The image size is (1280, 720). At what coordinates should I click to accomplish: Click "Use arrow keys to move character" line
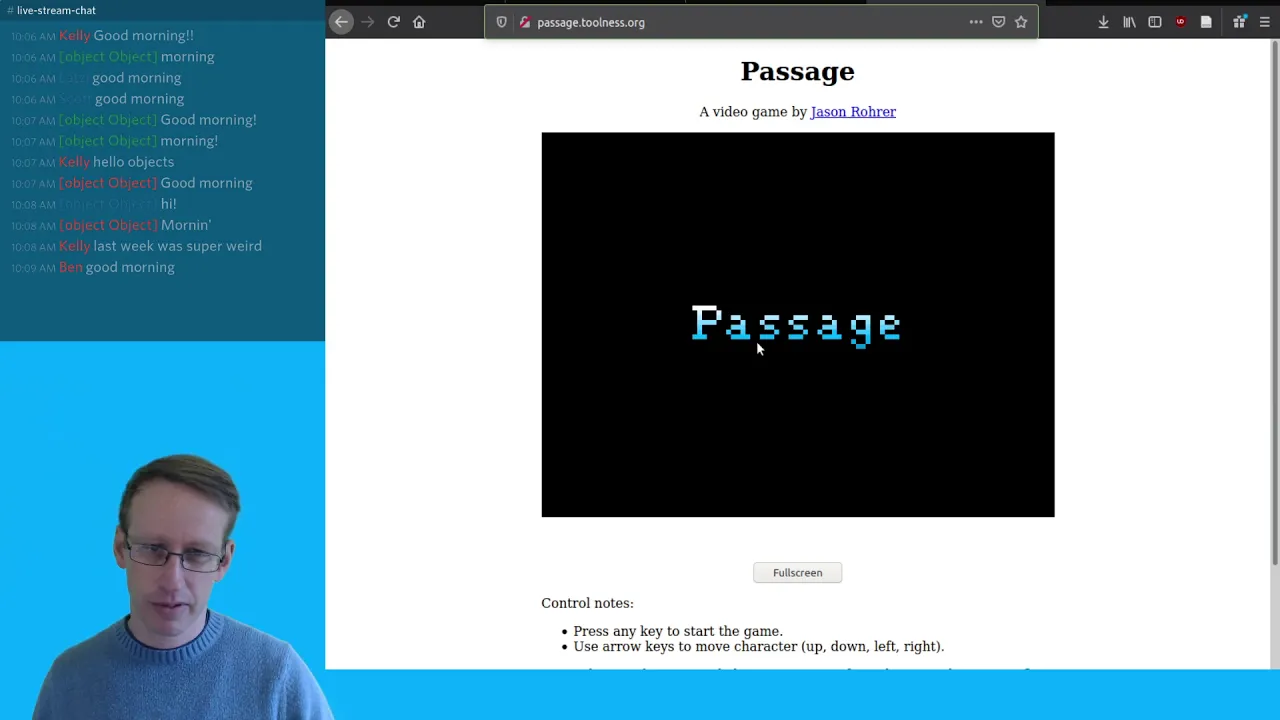click(759, 646)
